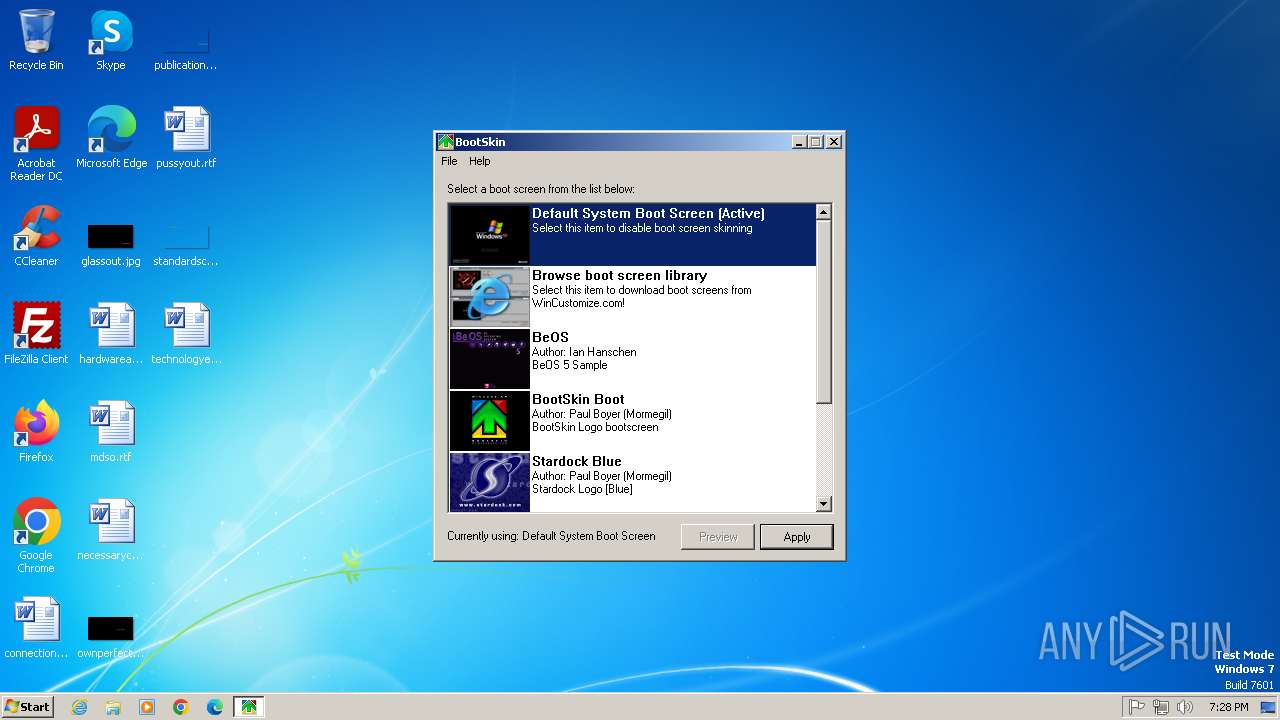Launch Chrome from the taskbar
The width and height of the screenshot is (1280, 720).
coord(181,707)
